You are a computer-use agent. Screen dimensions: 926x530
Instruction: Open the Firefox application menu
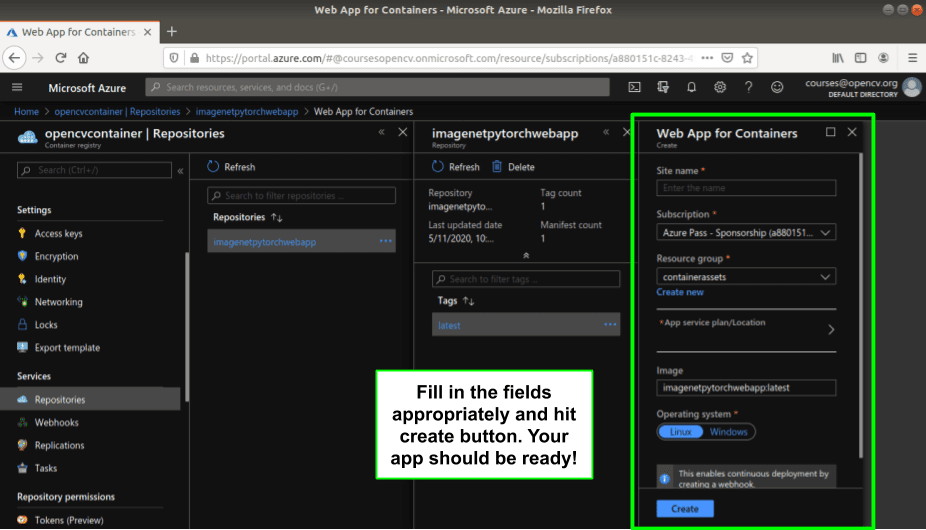[x=912, y=58]
